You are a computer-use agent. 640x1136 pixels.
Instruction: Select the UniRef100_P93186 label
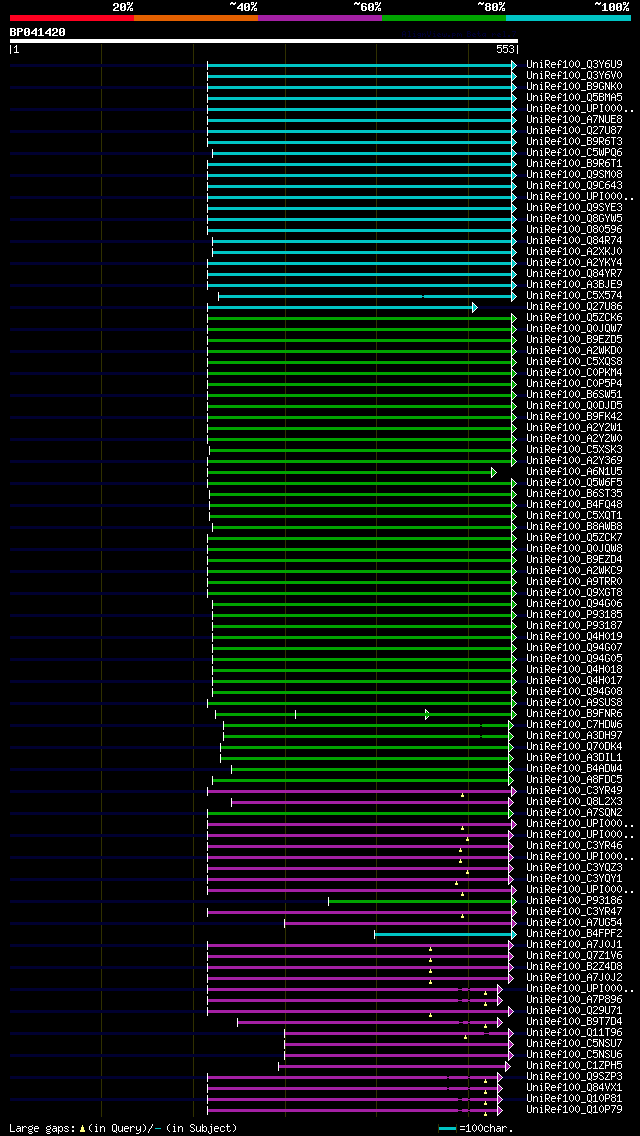[x=574, y=900]
